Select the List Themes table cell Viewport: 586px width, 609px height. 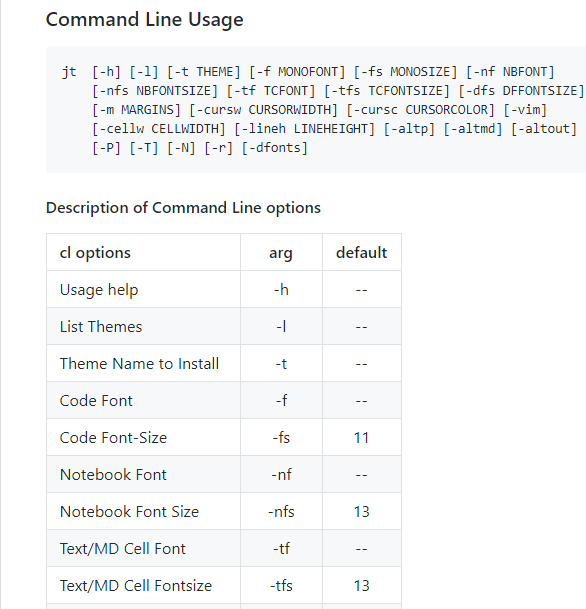pyautogui.click(x=143, y=326)
